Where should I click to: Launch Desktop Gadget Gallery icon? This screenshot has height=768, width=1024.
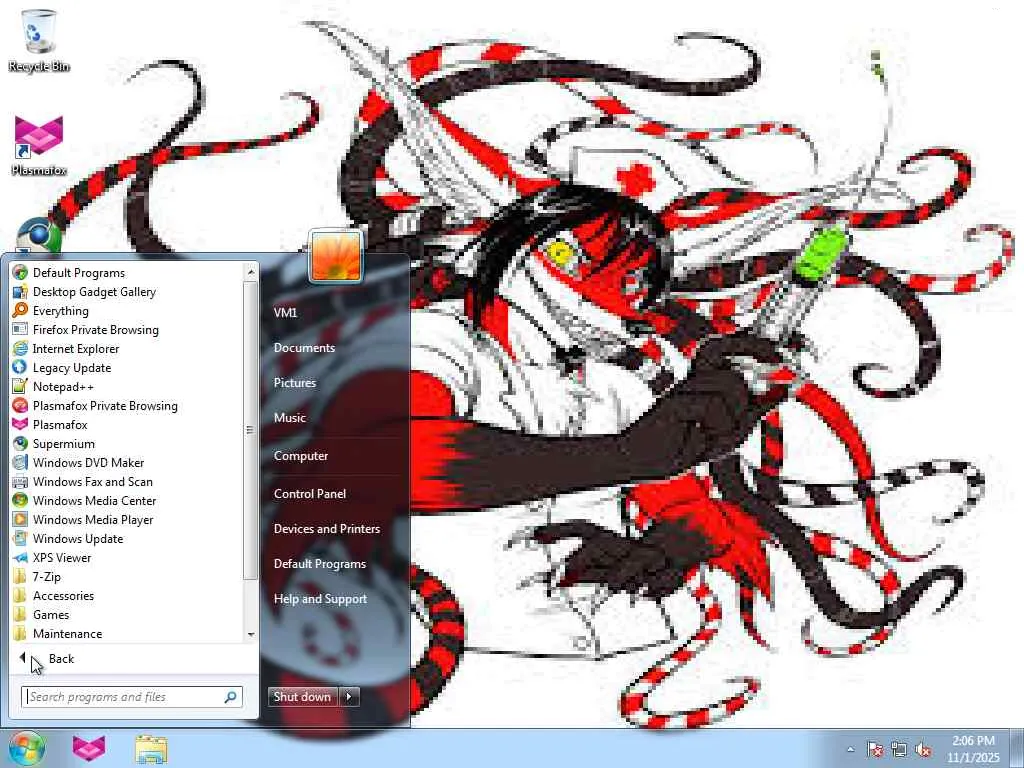[x=20, y=291]
